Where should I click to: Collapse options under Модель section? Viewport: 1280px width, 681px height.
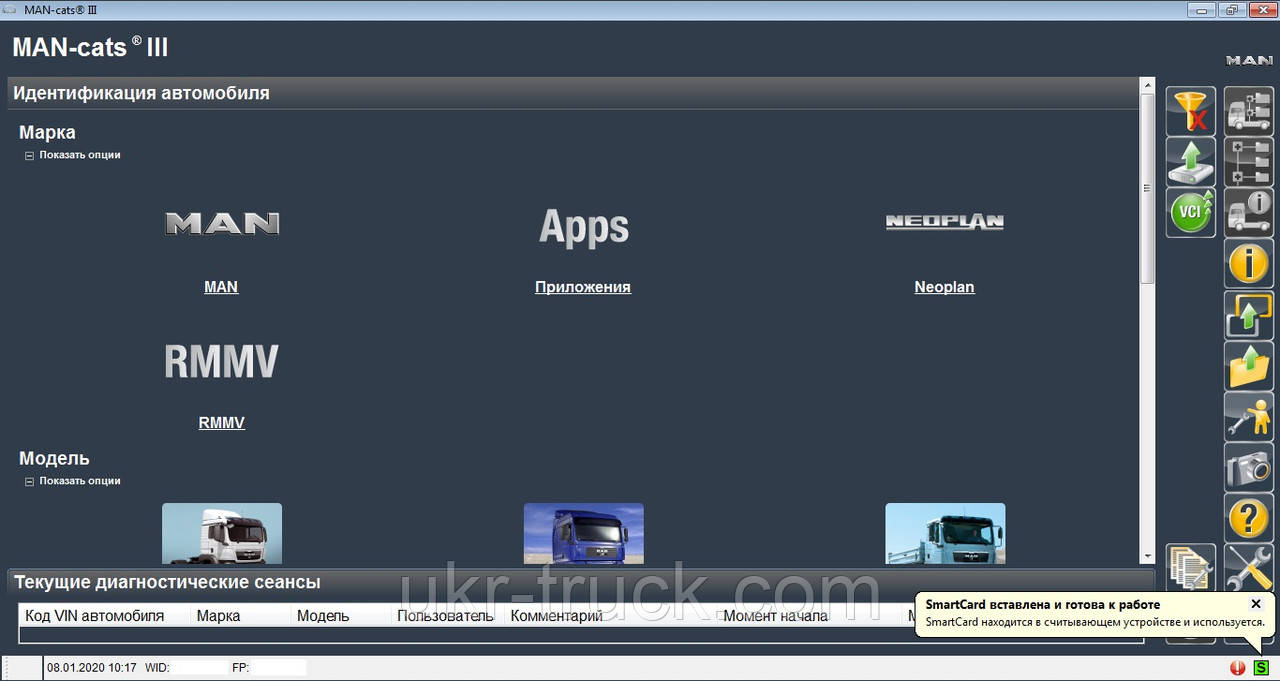(x=29, y=482)
